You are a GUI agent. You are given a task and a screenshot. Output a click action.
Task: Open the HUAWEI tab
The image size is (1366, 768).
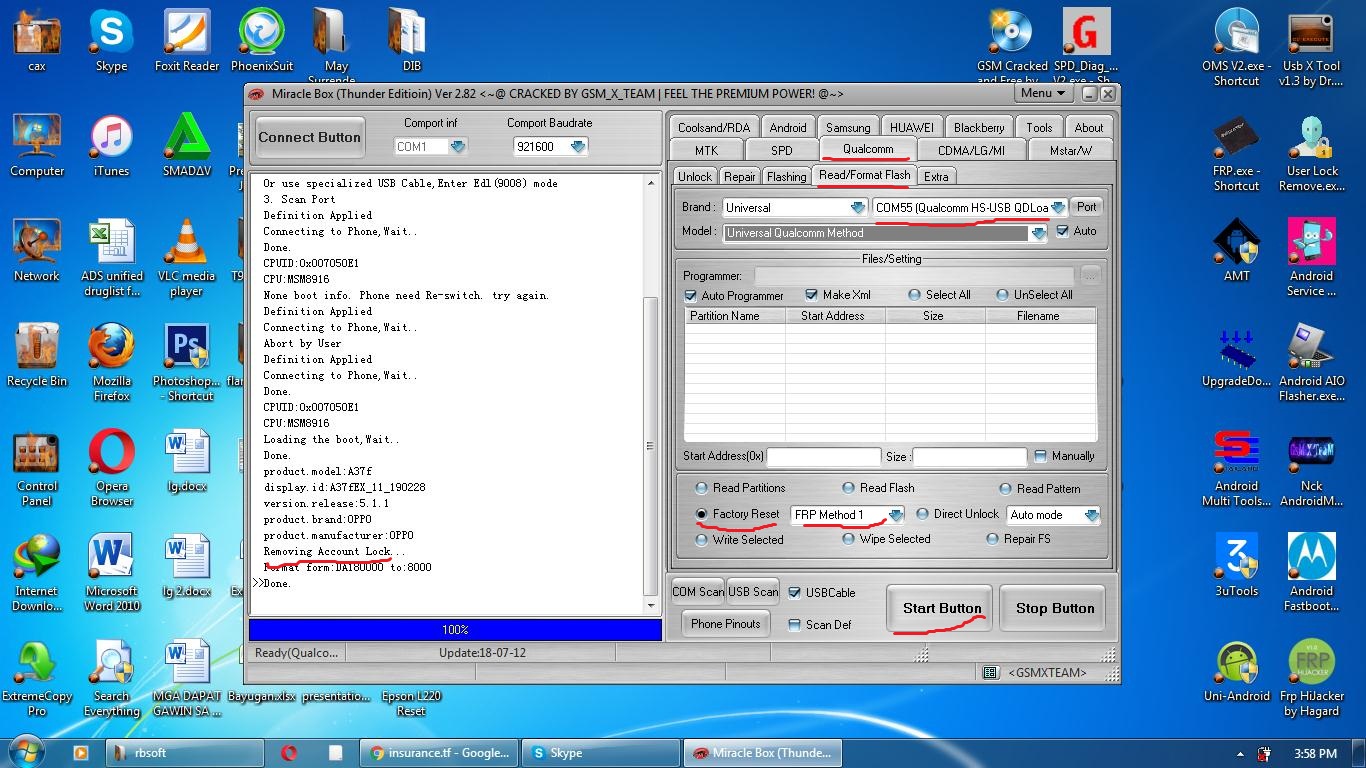pyautogui.click(x=911, y=127)
